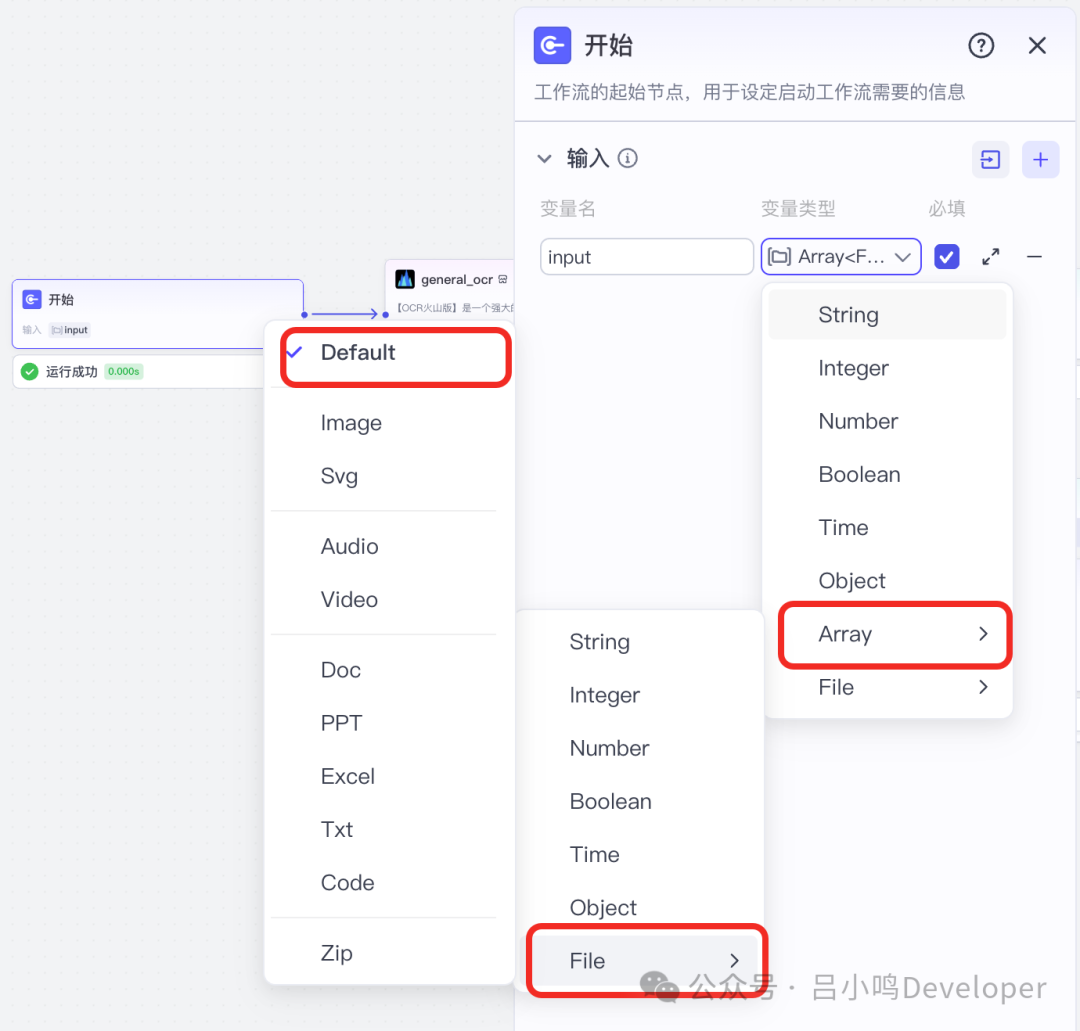Select the PPT file type

389,723
